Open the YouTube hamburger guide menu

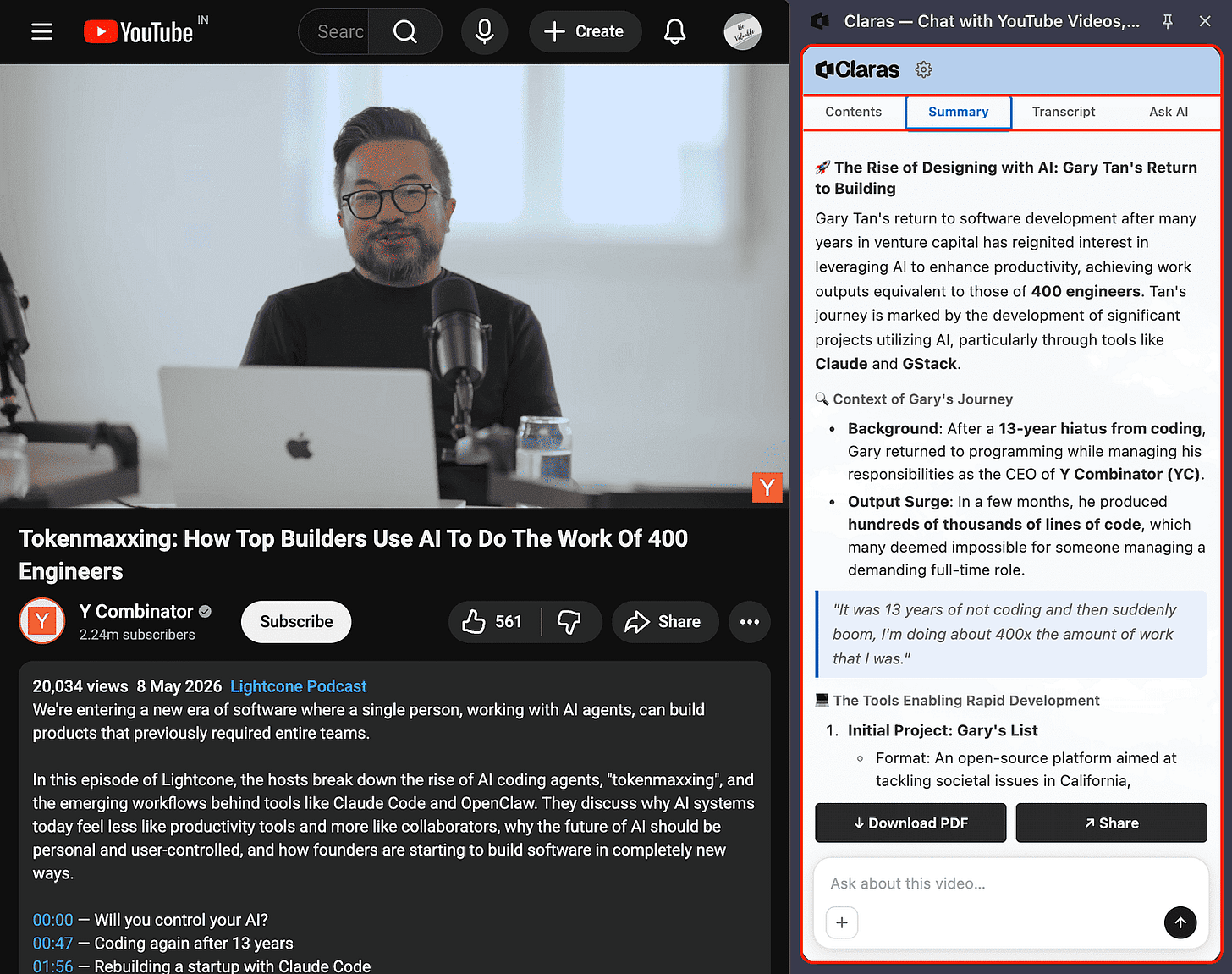coord(42,32)
